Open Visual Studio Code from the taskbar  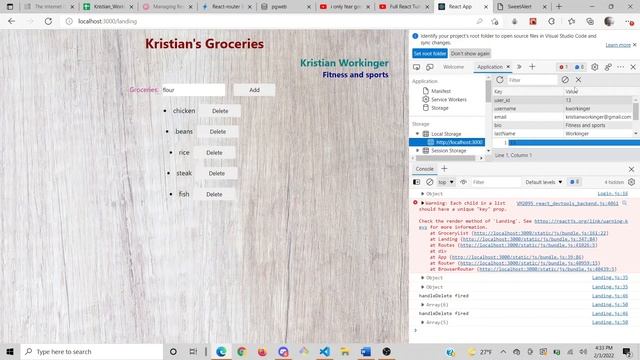click(x=324, y=351)
